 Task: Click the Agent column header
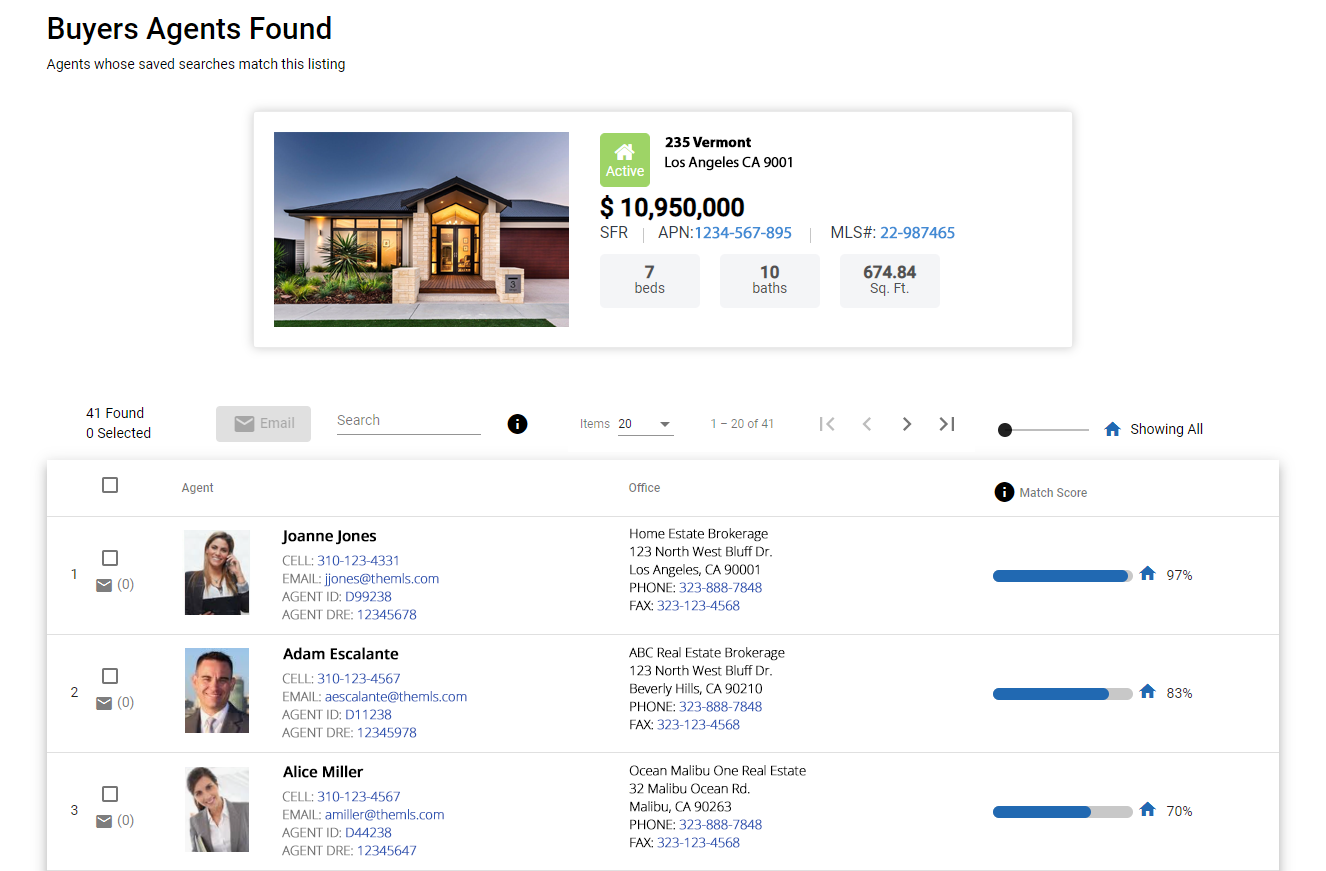point(198,488)
